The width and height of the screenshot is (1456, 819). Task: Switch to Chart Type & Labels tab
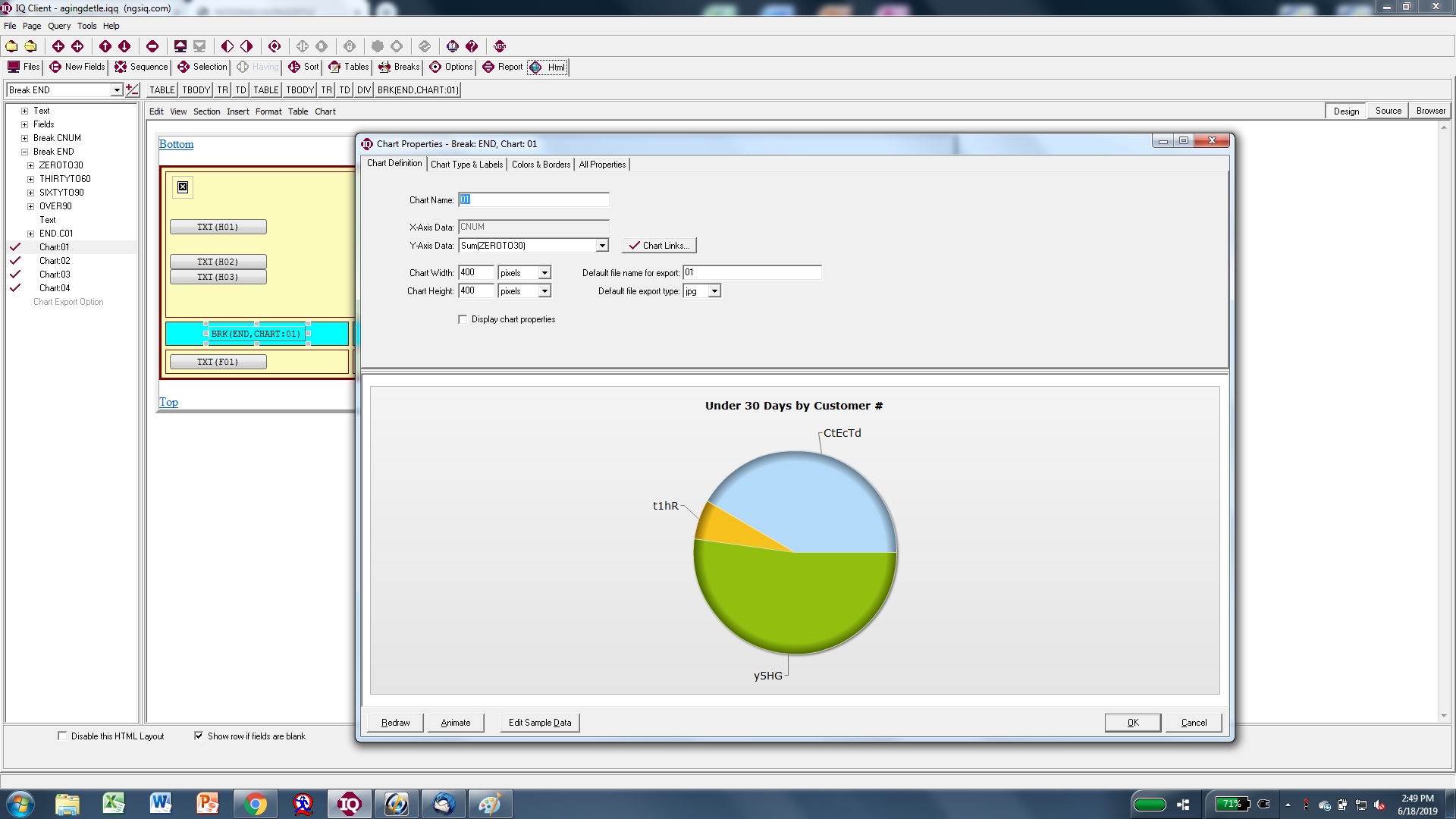[466, 165]
